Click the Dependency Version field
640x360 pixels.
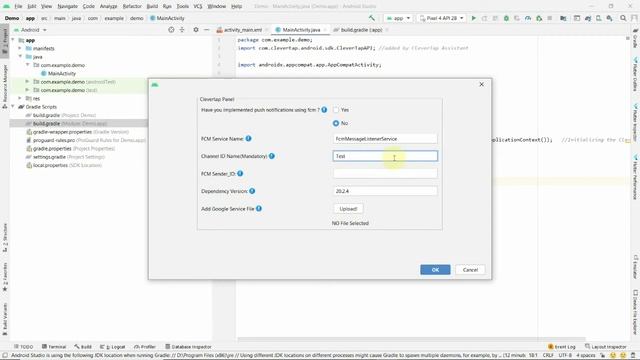385,191
